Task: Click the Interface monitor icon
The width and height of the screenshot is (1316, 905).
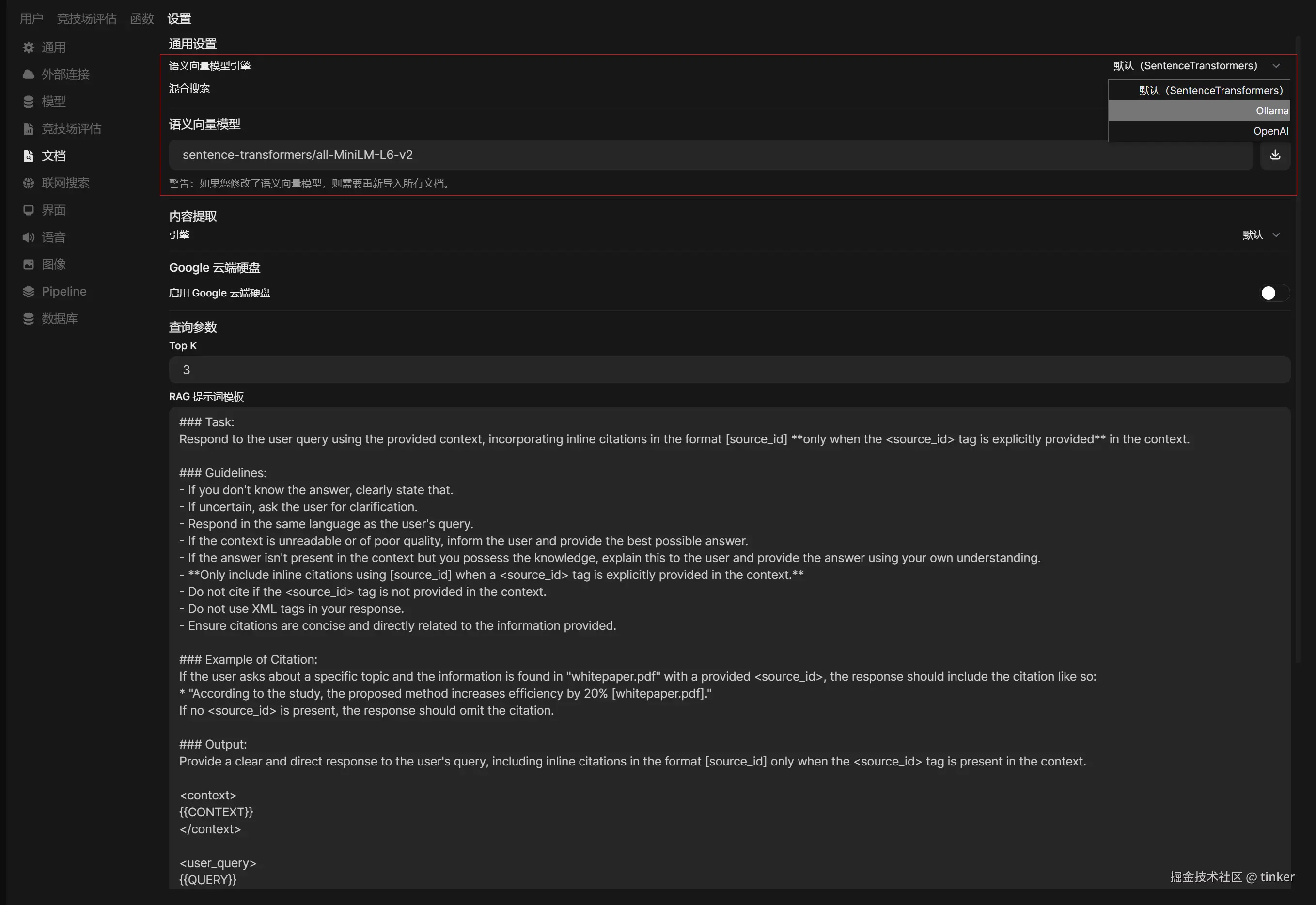Action: pos(29,210)
